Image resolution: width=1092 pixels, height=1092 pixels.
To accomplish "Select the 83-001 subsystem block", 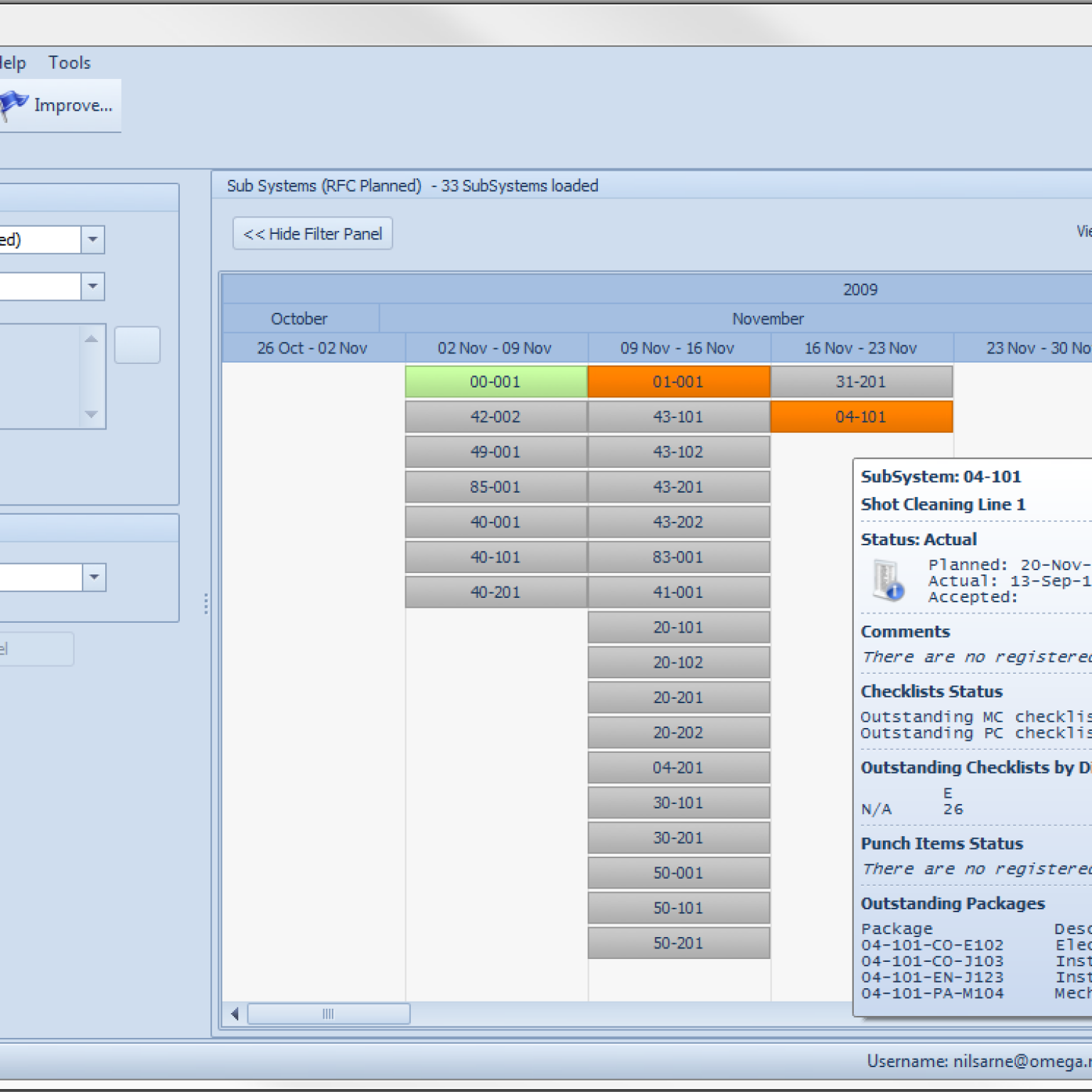I will tap(678, 557).
